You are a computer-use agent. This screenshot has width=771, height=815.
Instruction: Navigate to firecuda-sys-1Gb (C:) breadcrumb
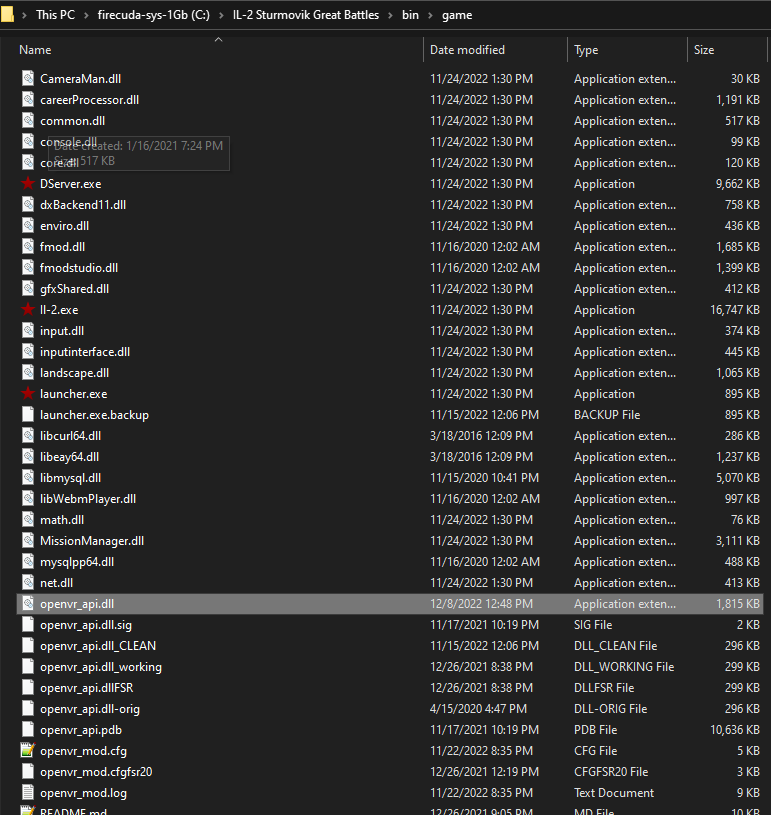(x=154, y=15)
